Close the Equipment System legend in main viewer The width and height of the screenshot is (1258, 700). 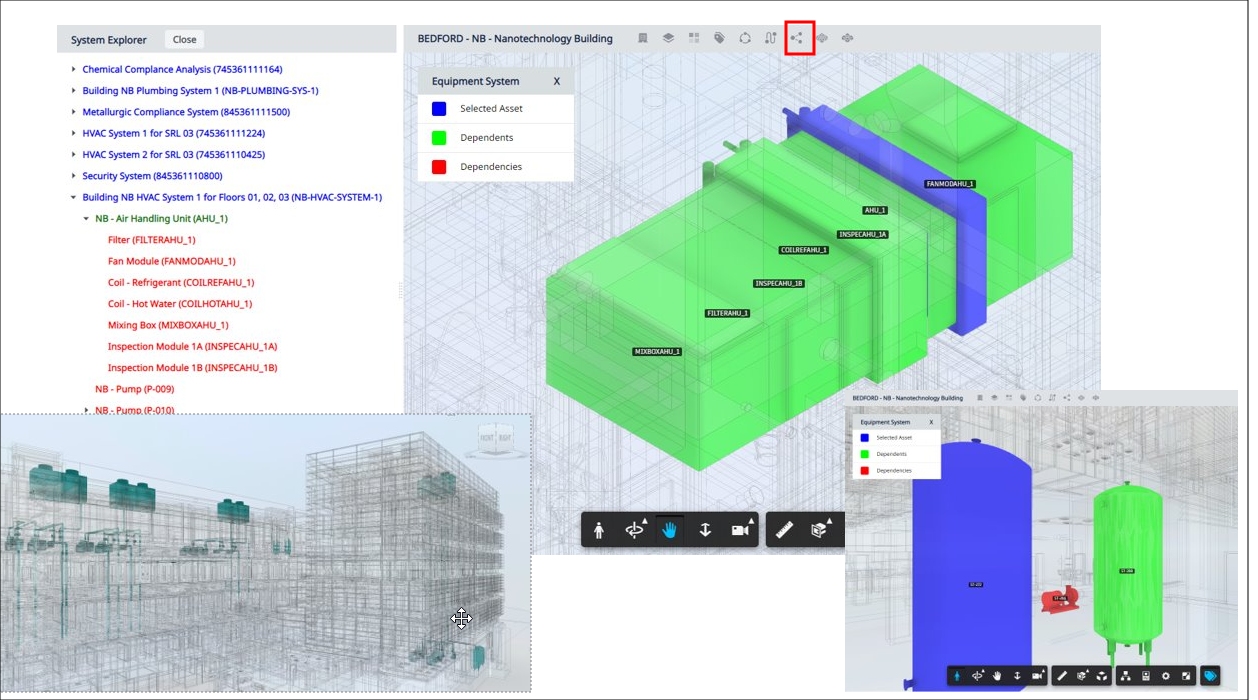point(557,81)
